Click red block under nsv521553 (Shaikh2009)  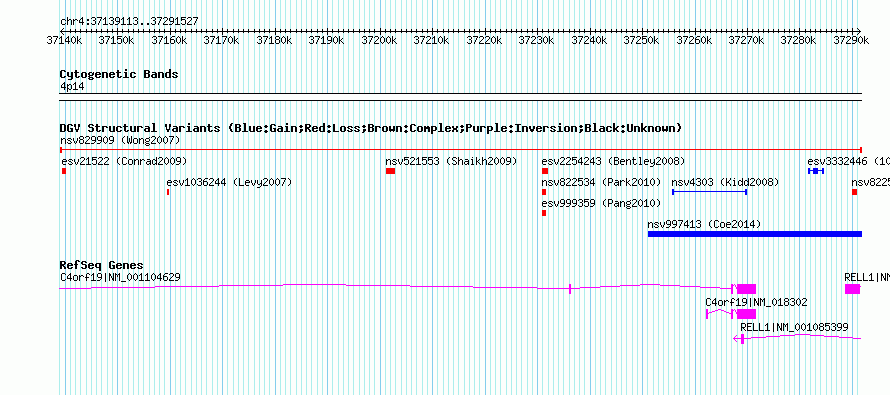point(391,171)
